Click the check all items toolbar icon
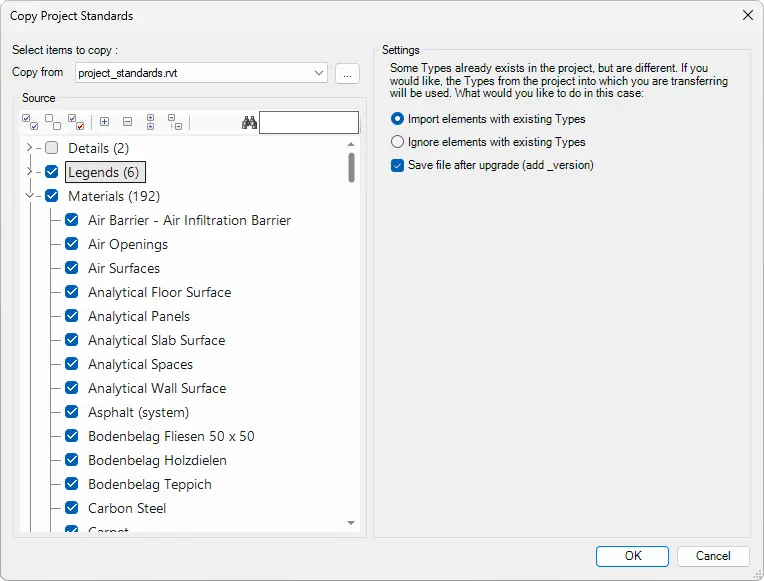The width and height of the screenshot is (764, 581). click(x=30, y=122)
